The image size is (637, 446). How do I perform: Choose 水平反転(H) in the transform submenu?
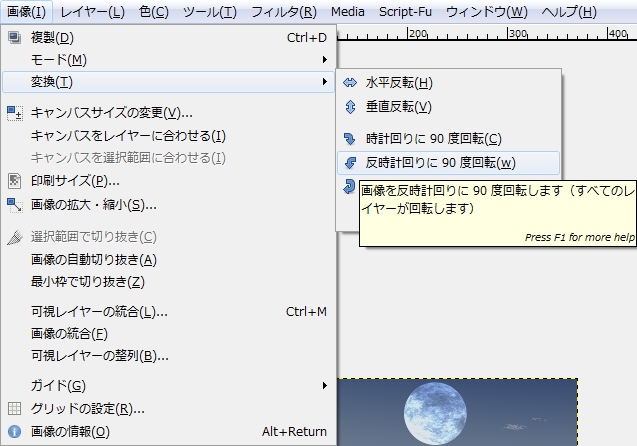coord(448,83)
